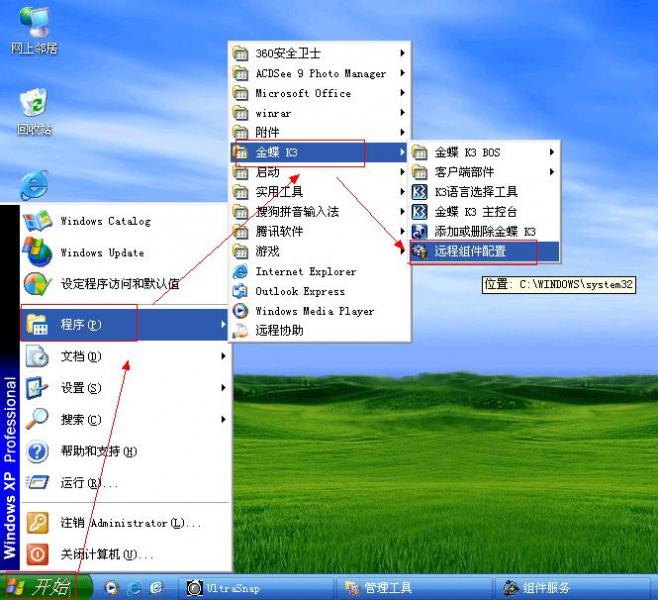Click the rightmost quick launch icon

[x=157, y=588]
